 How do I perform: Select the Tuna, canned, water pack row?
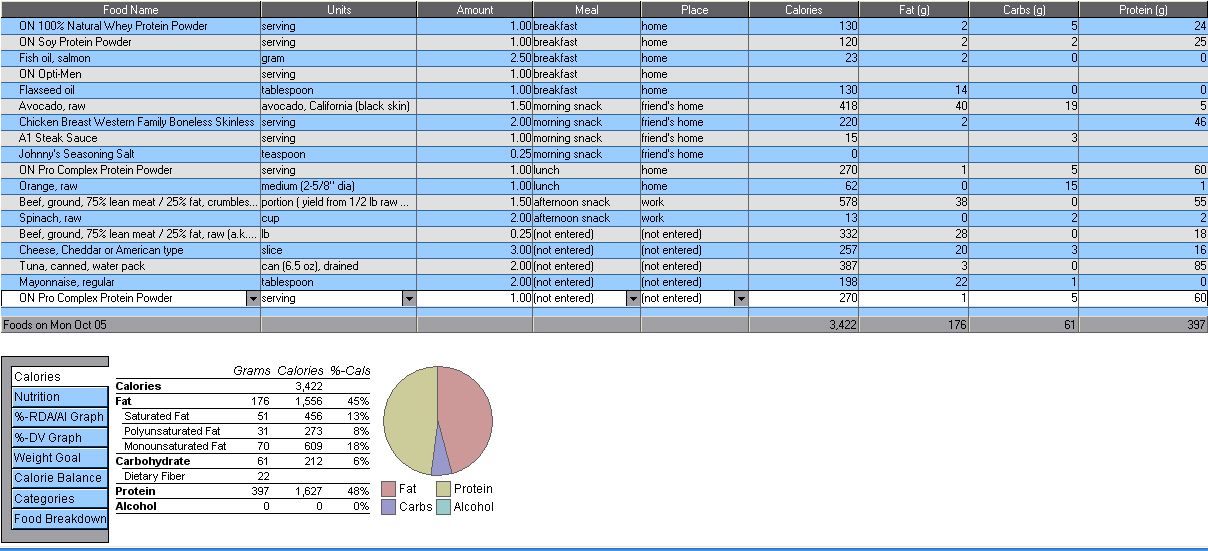point(604,266)
